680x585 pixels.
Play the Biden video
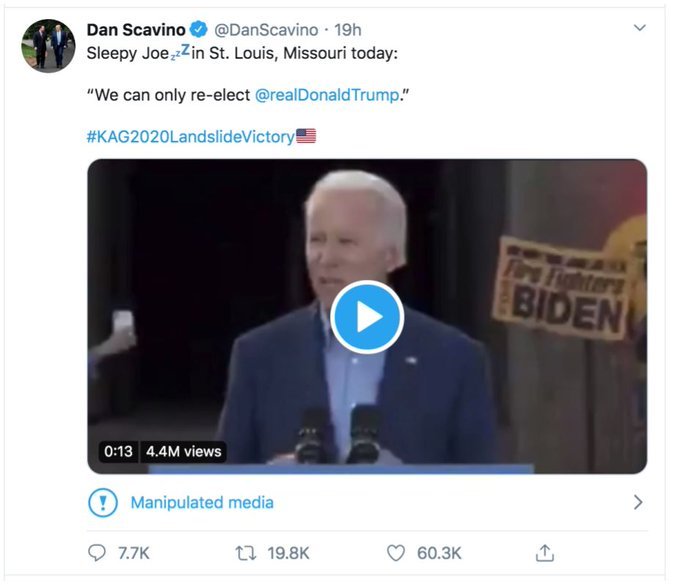[367, 317]
